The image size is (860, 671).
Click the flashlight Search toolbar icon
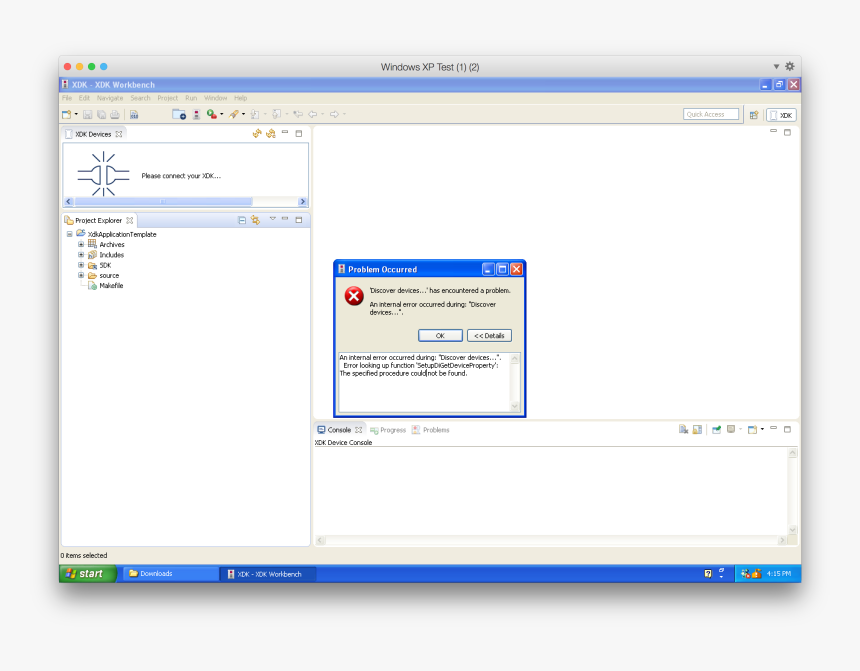click(234, 114)
